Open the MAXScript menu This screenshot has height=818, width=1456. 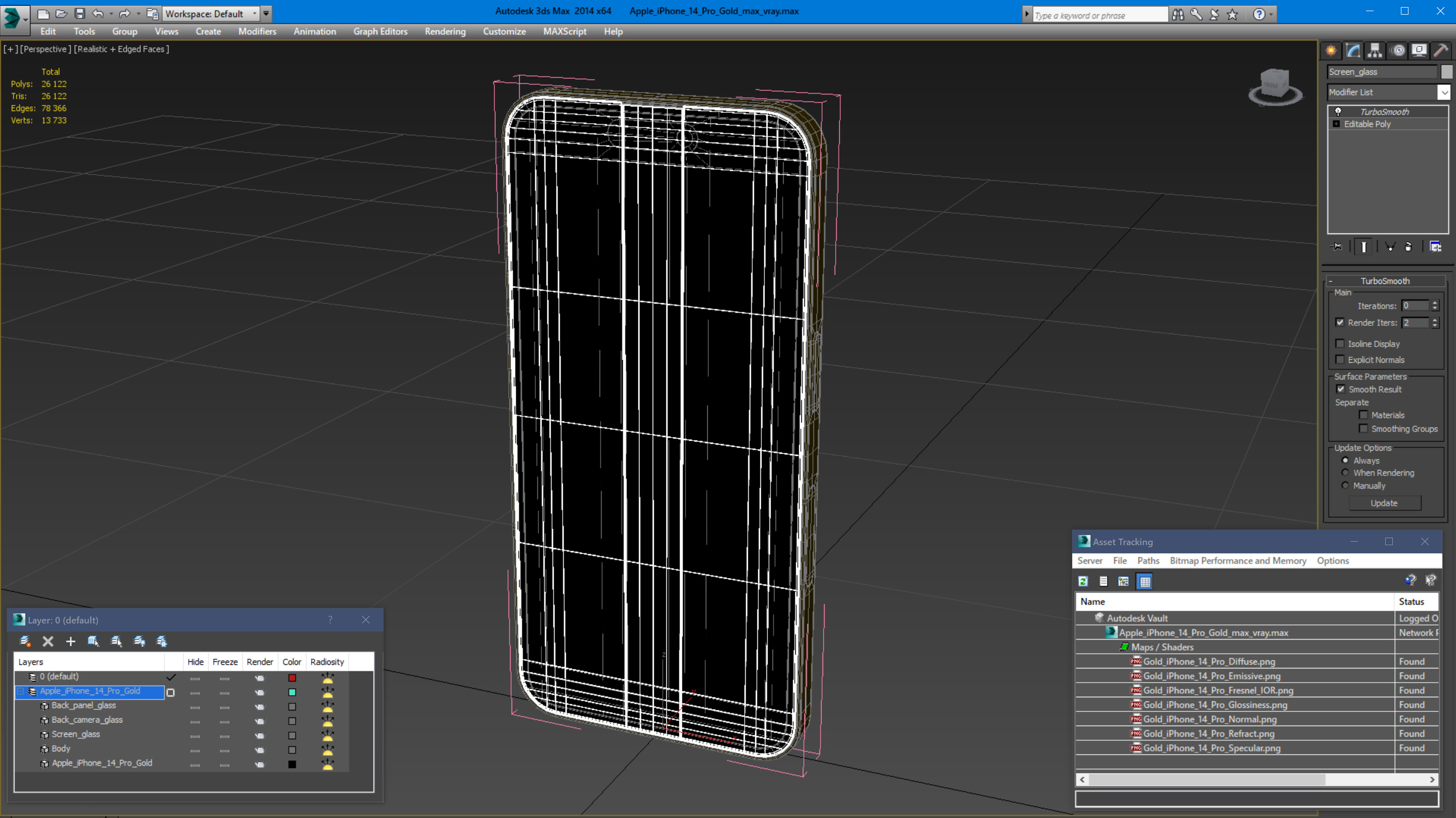(565, 32)
